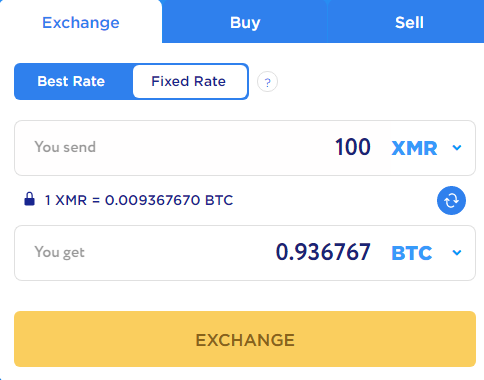This screenshot has width=484, height=380.
Task: Open the send currency selector labeled XMR
Action: 414,148
